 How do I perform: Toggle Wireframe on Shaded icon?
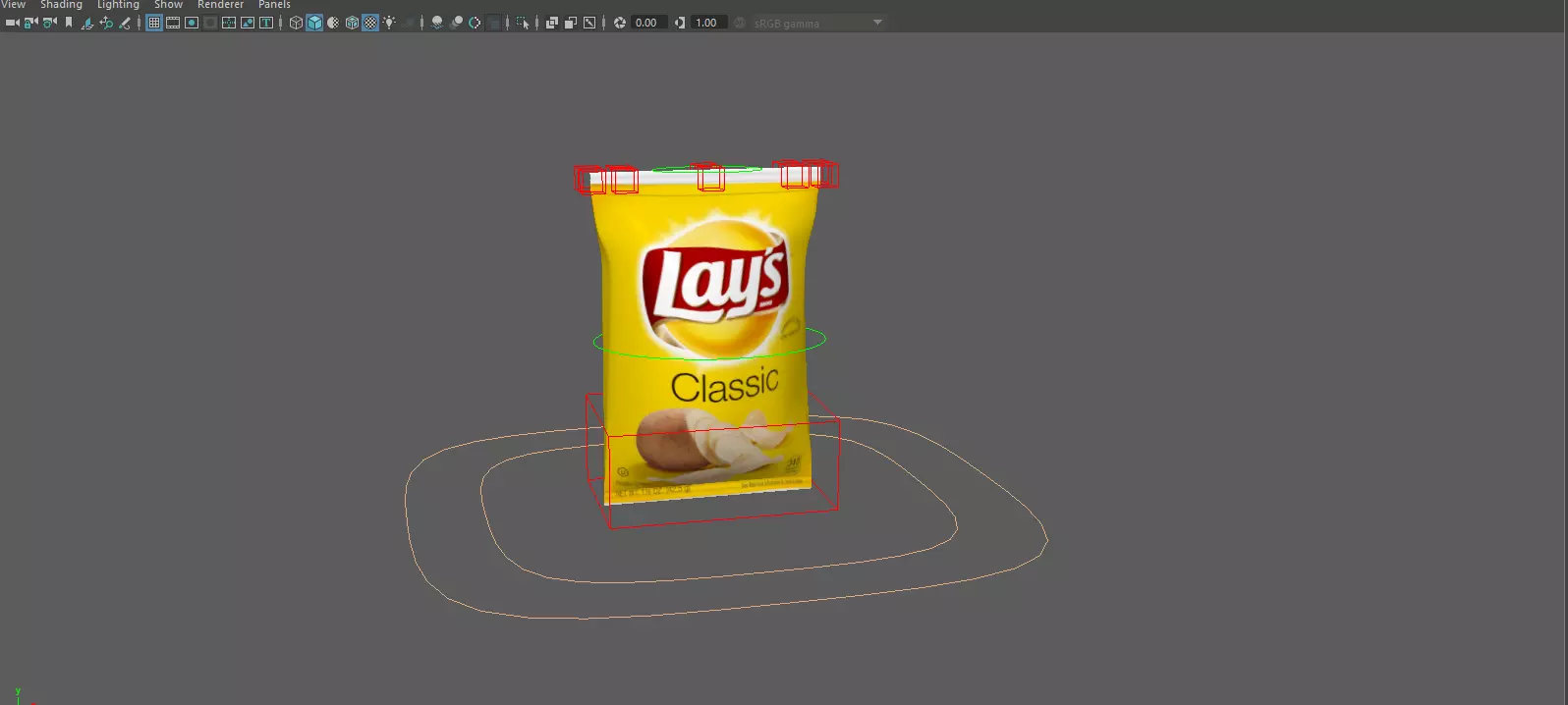click(352, 23)
